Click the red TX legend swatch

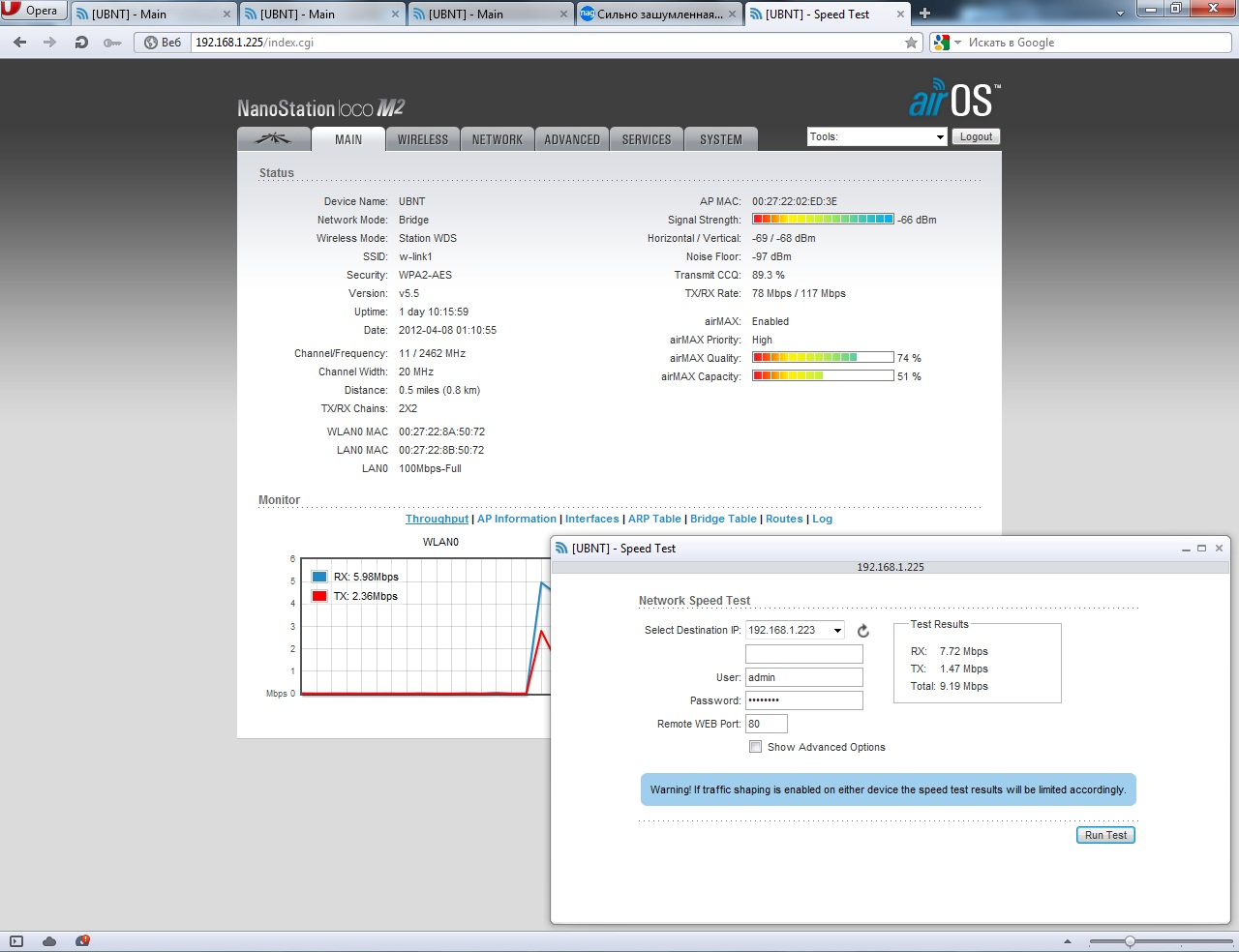tap(319, 596)
